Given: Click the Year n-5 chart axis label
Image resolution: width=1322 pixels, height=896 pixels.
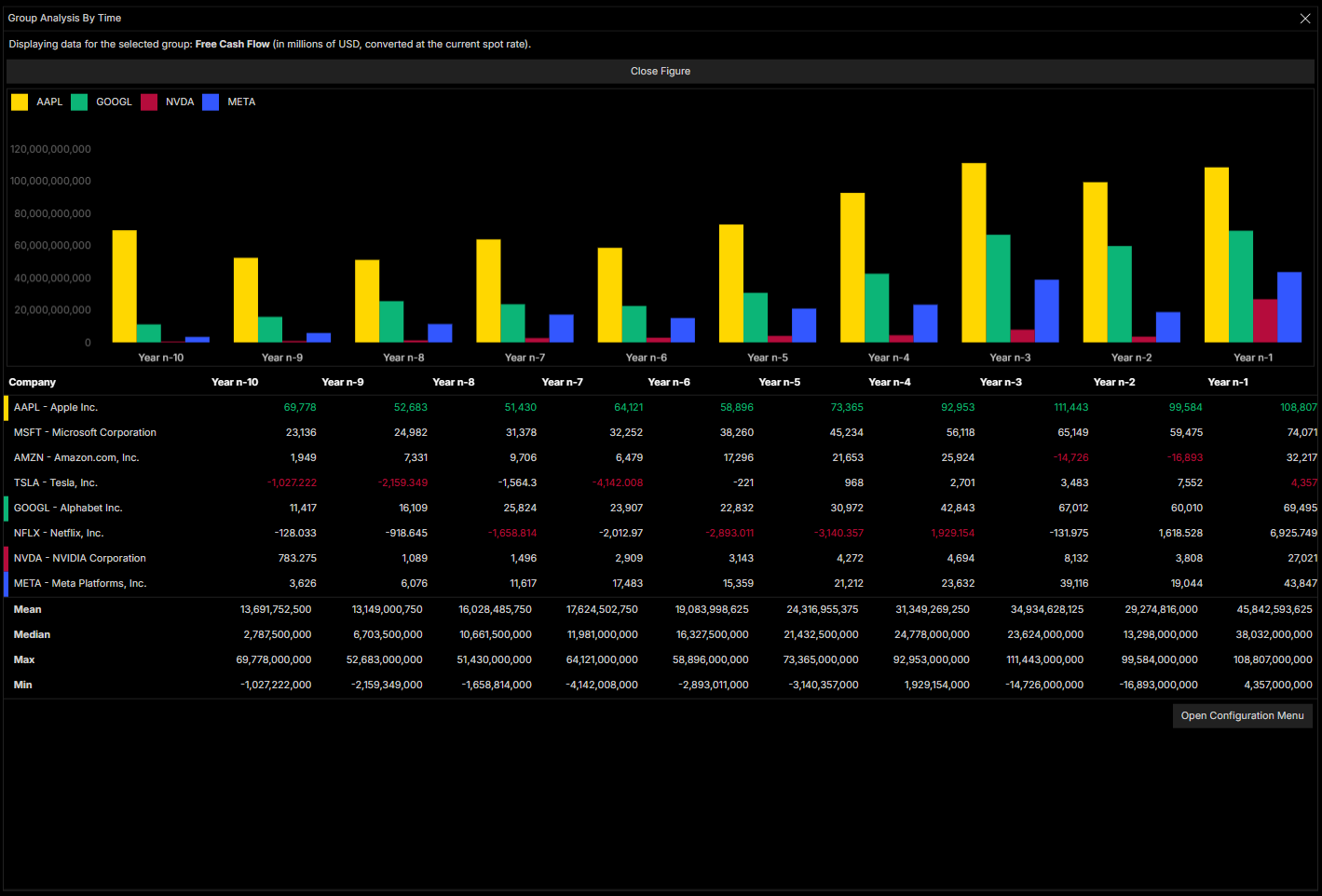Looking at the screenshot, I should click(767, 358).
